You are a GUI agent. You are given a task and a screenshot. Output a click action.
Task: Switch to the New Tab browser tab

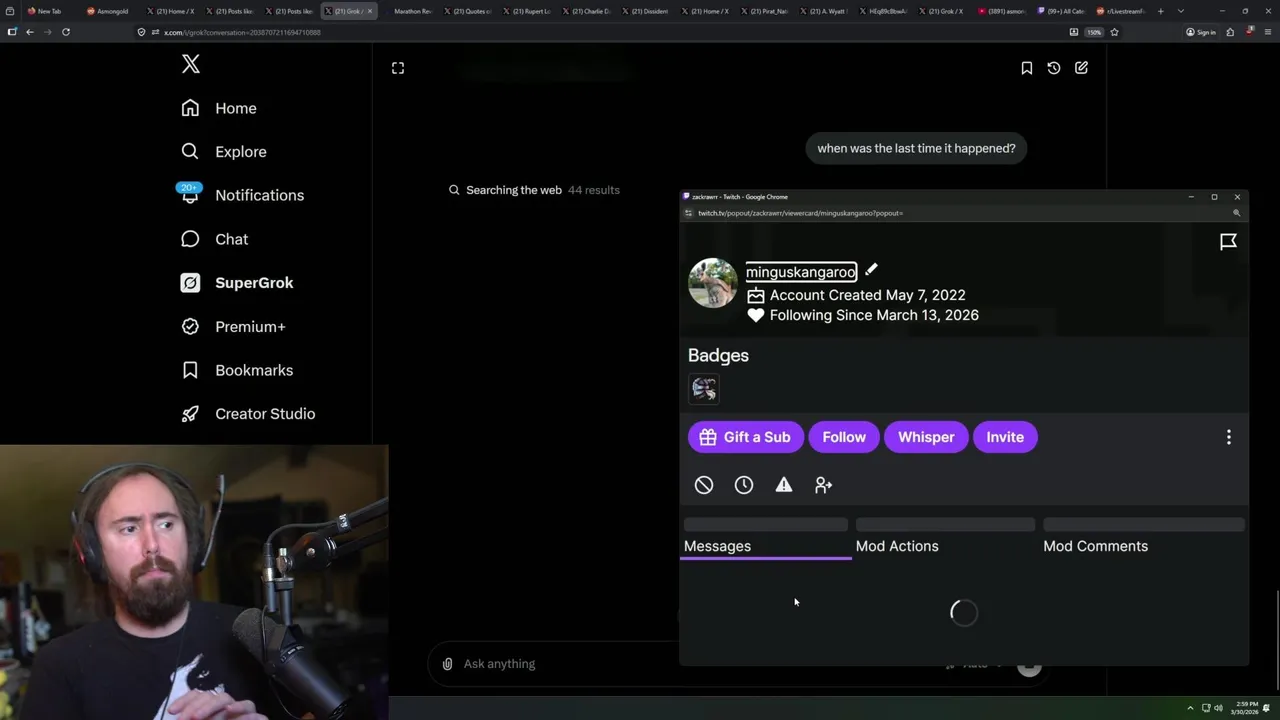point(45,11)
